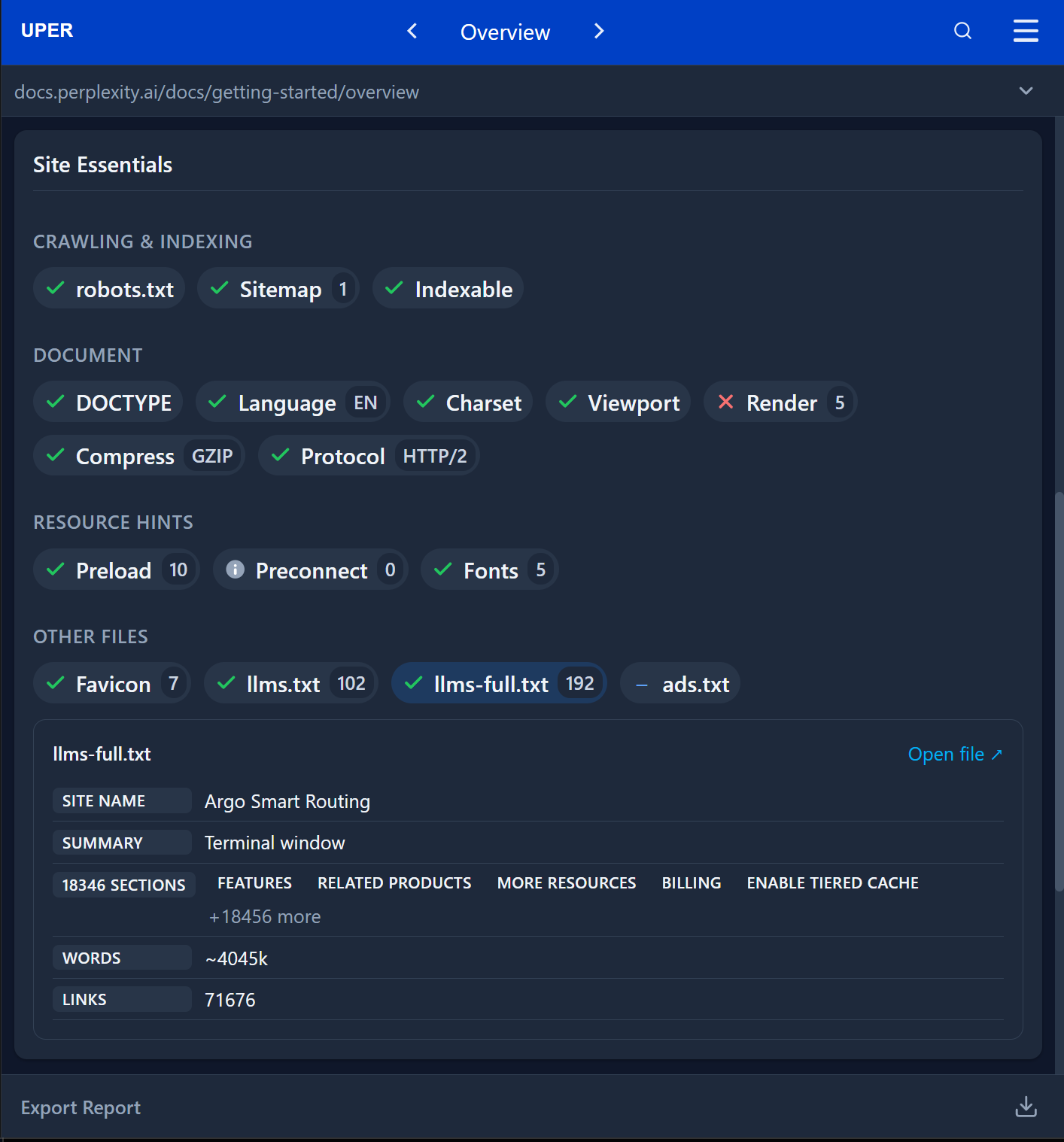The image size is (1064, 1142).
Task: Click the +18456 more sections indicator
Action: point(265,916)
